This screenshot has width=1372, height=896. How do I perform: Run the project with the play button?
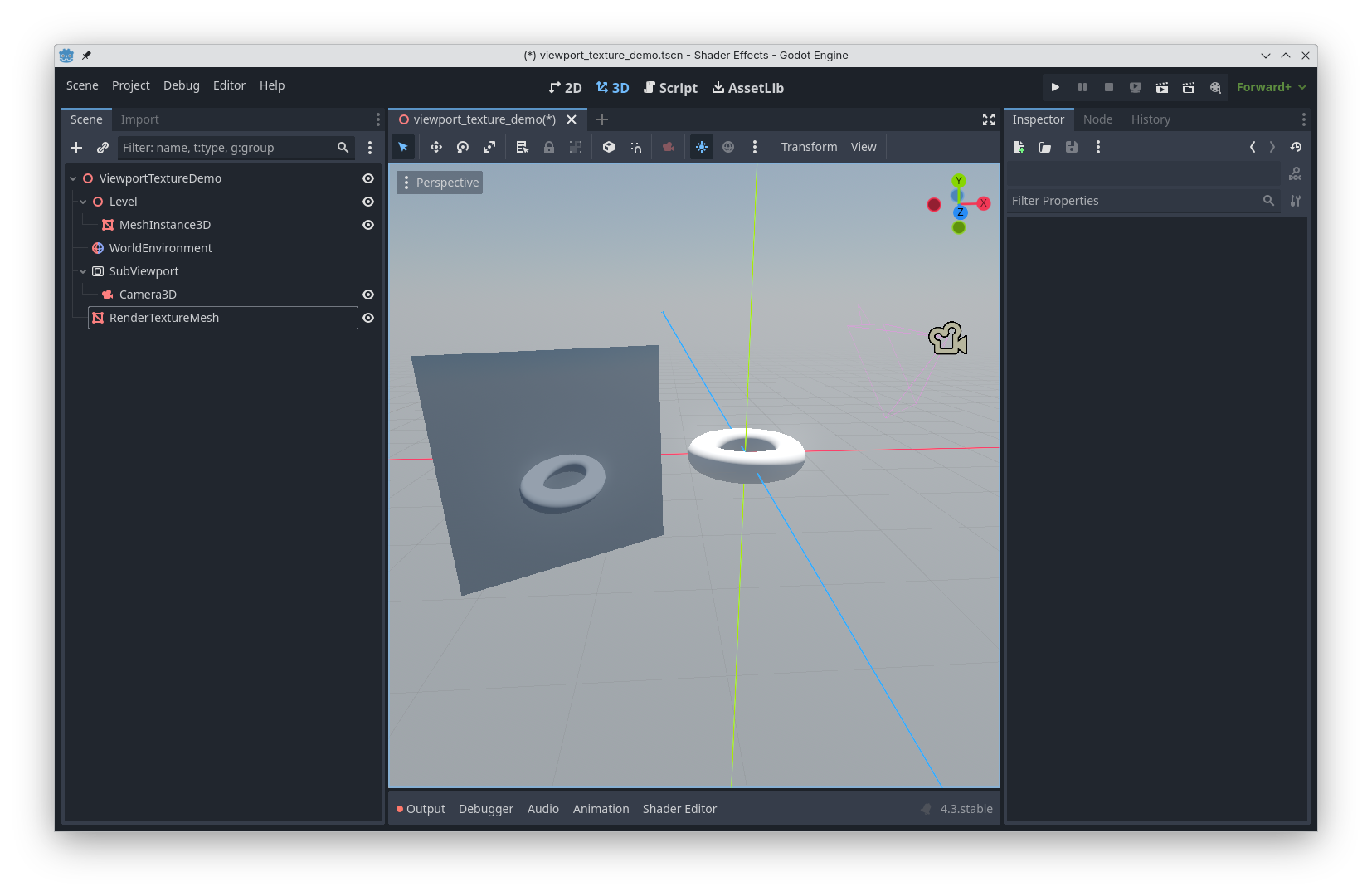[1055, 87]
